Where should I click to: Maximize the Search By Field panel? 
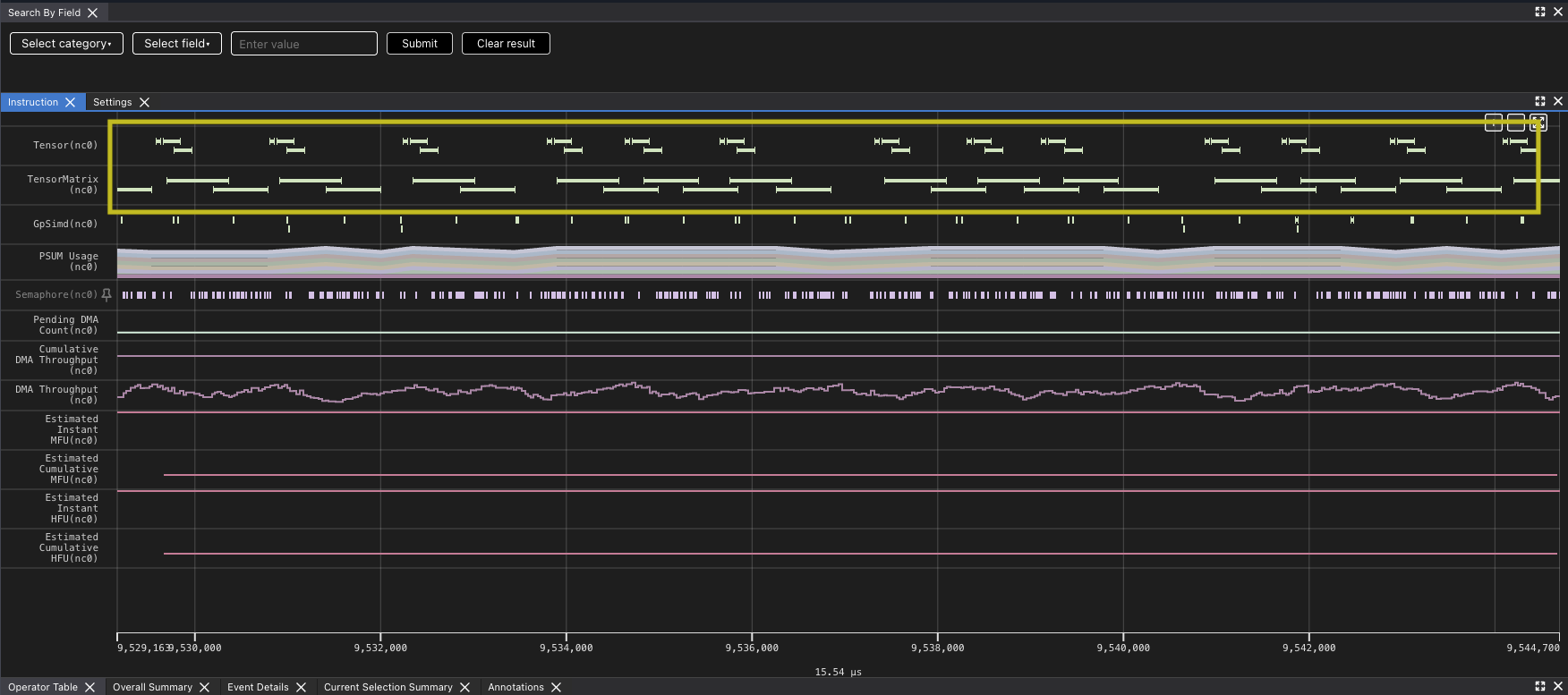click(x=1539, y=12)
